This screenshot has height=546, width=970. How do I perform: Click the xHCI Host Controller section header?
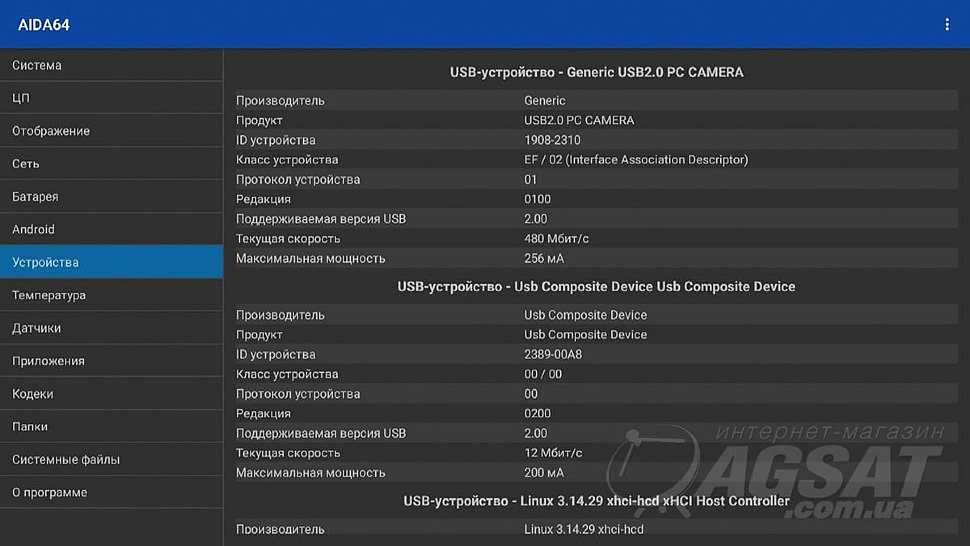pyautogui.click(x=596, y=501)
